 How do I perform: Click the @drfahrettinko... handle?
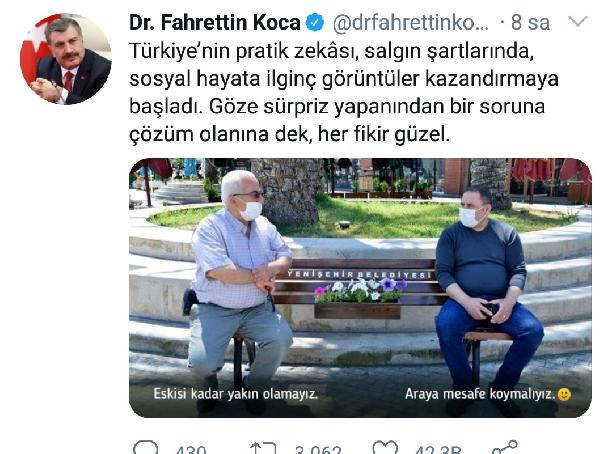411,23
